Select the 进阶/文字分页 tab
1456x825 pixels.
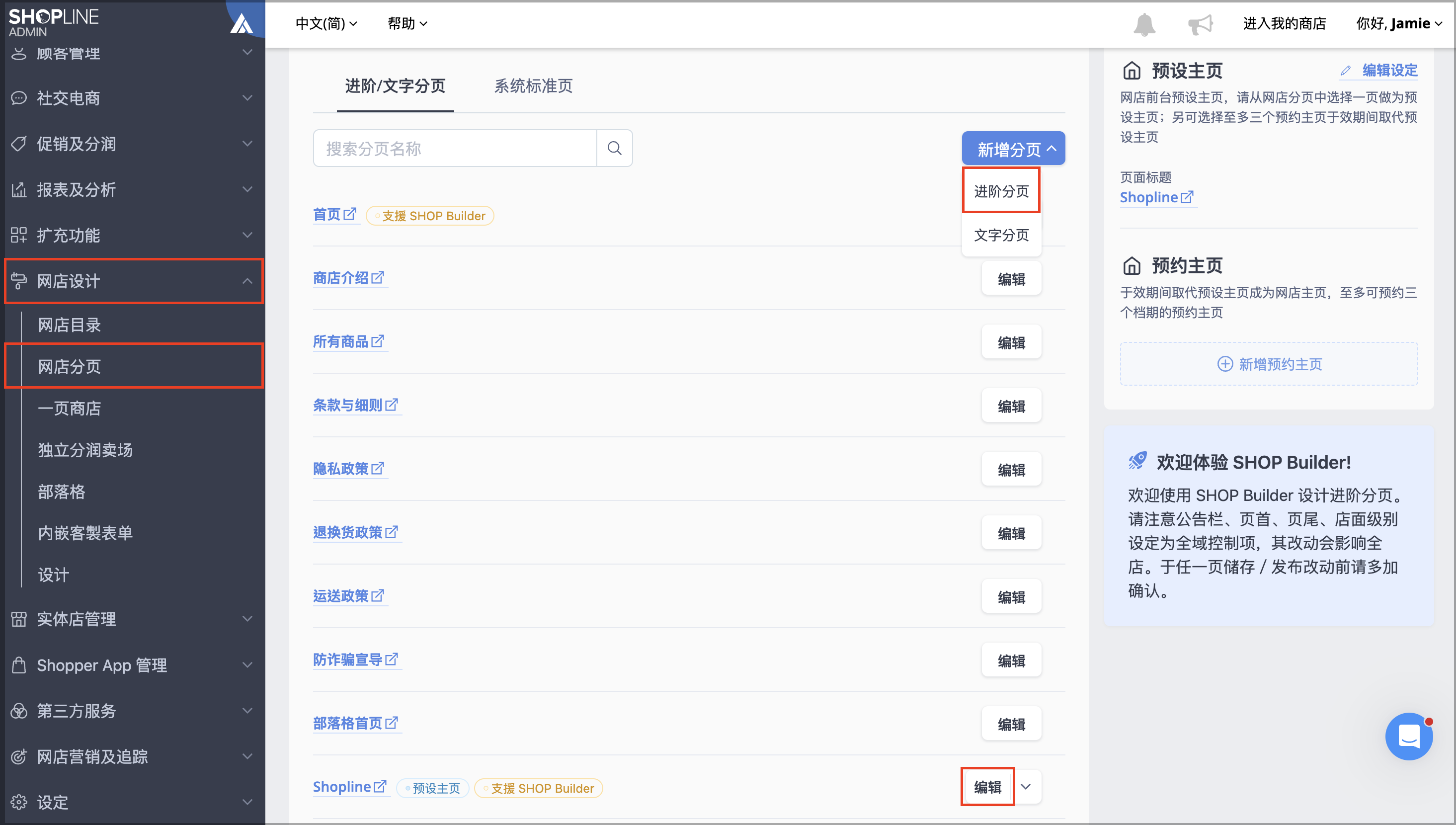point(395,86)
